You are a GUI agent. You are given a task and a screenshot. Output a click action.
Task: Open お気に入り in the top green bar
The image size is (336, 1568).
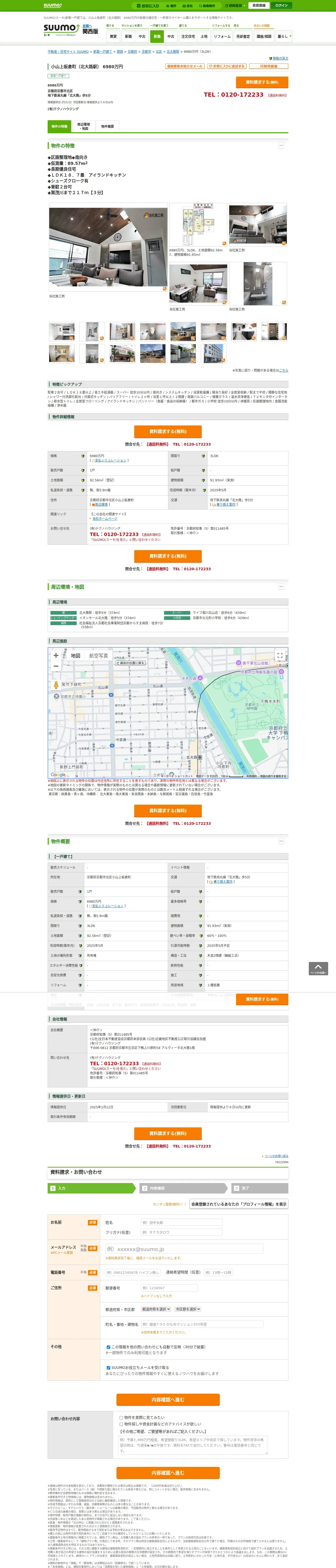(148, 5)
